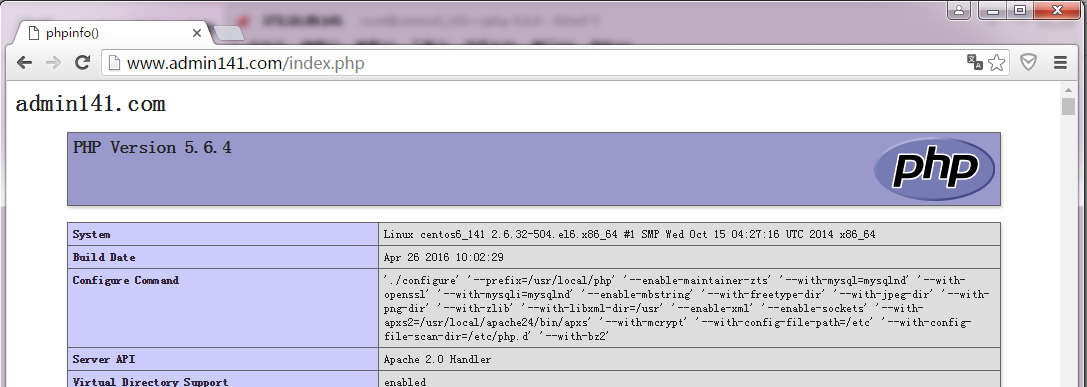The image size is (1087, 387).
Task: Click the scrollbar up arrow
Action: coord(1068,89)
